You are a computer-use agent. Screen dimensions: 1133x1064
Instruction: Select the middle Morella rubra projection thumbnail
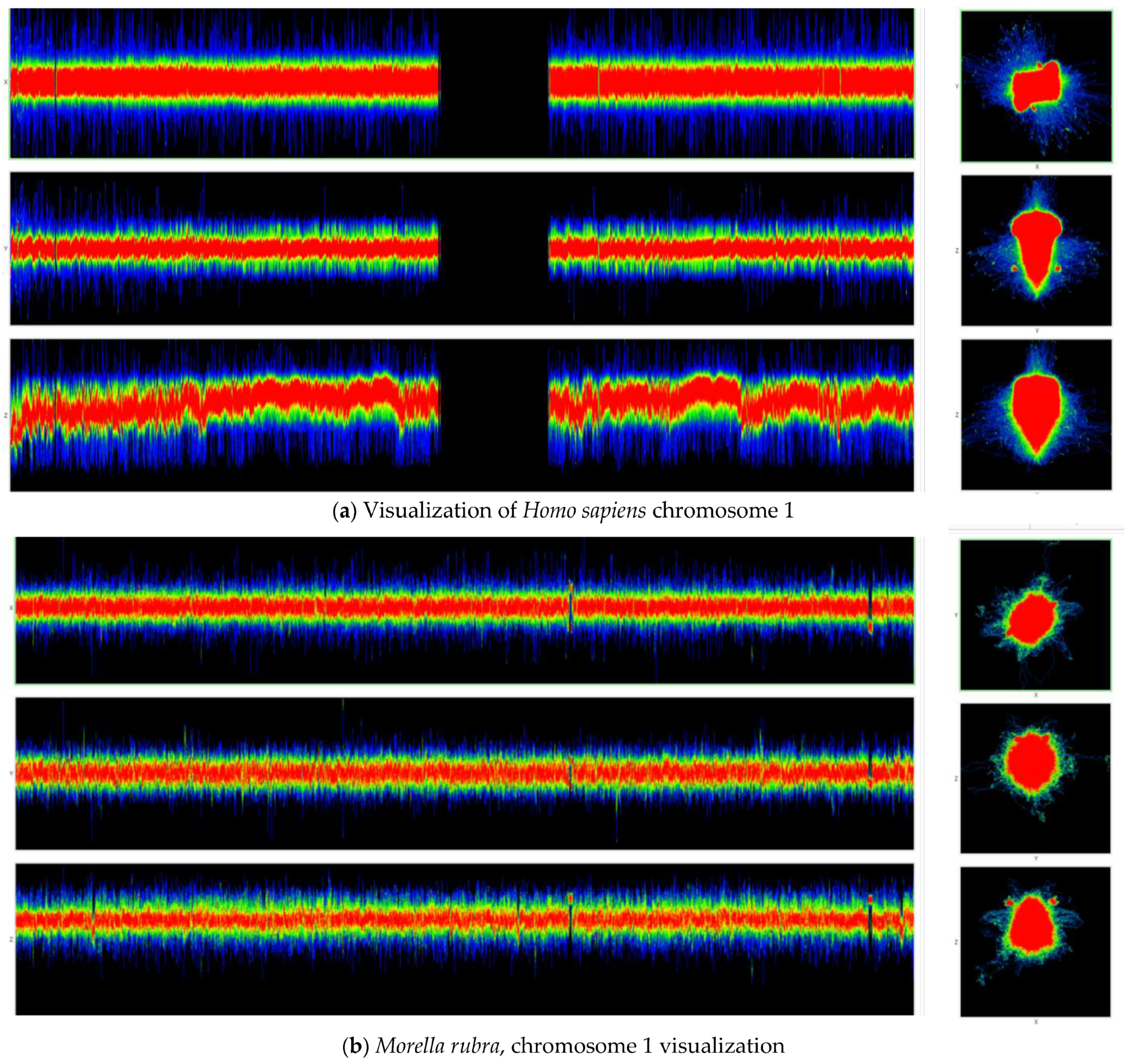[1035, 778]
